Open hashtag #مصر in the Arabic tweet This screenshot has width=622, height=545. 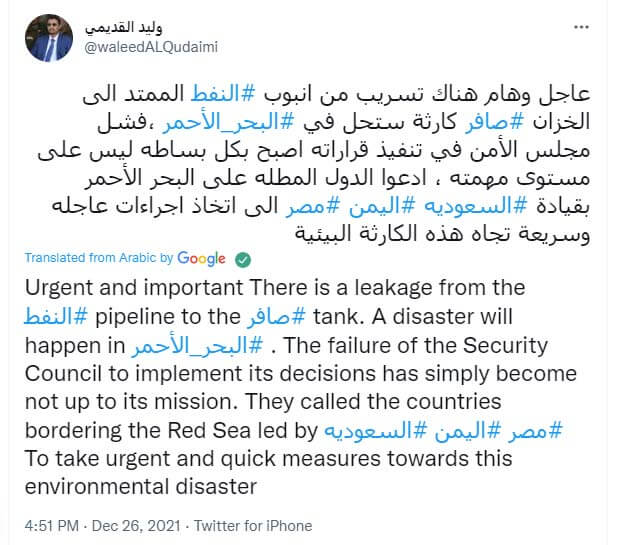[313, 206]
